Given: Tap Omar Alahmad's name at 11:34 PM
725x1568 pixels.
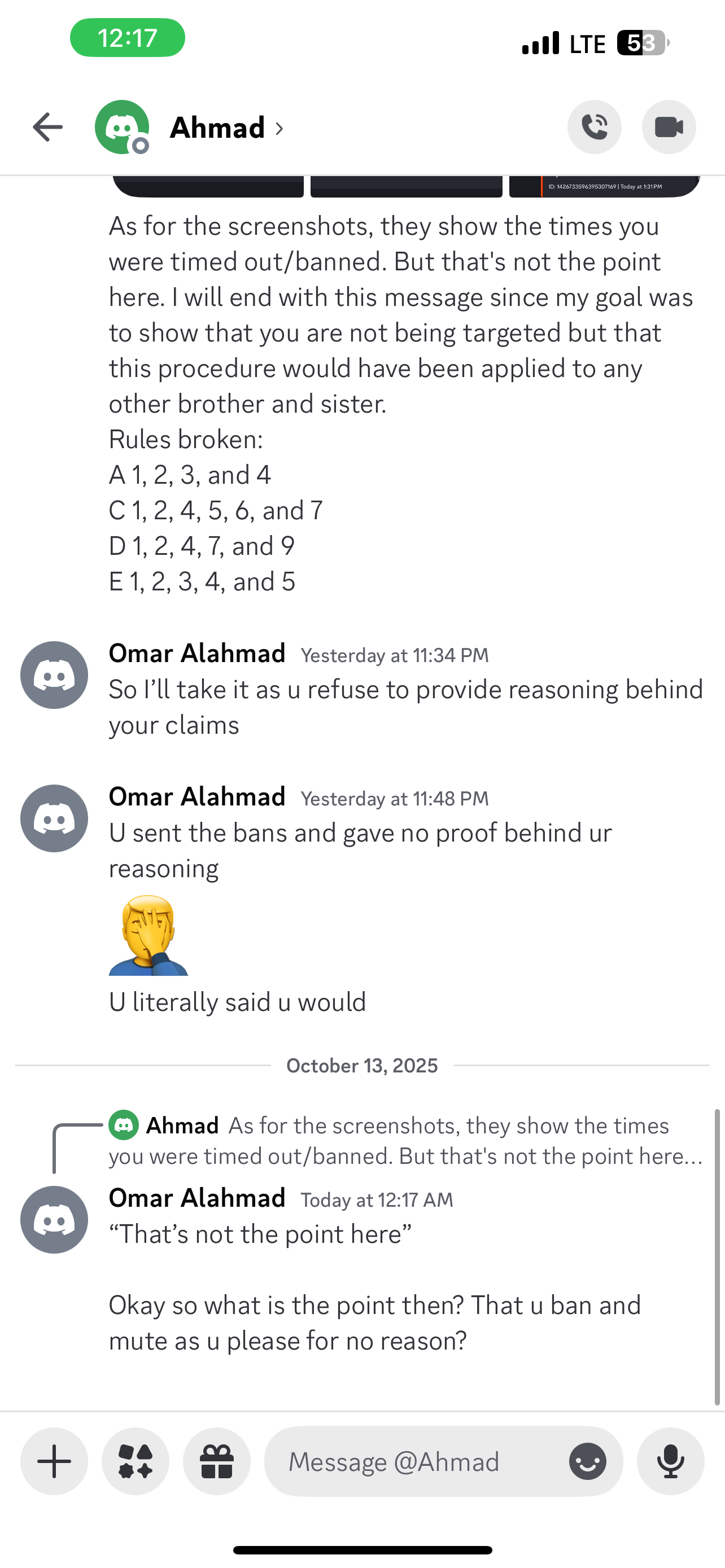Looking at the screenshot, I should click(196, 653).
